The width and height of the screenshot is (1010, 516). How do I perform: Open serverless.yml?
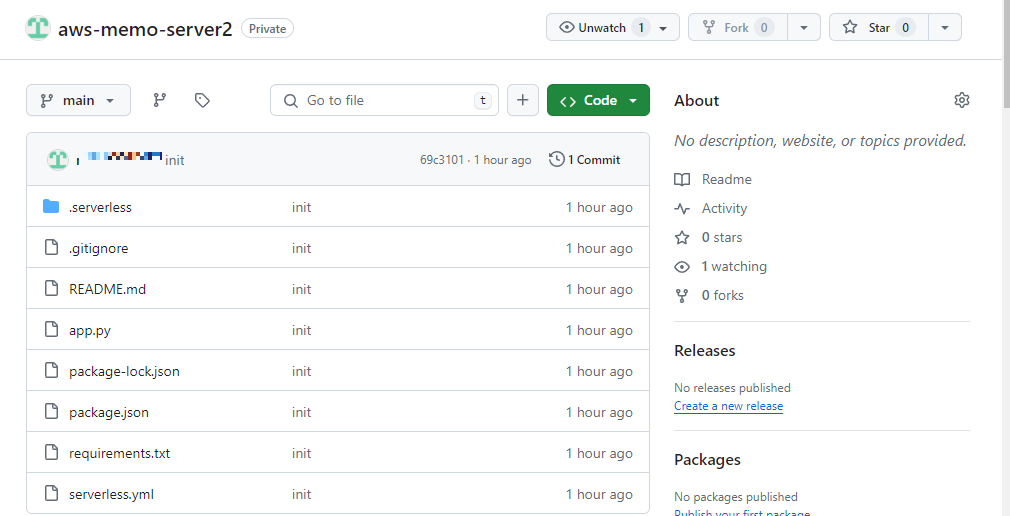coord(111,495)
